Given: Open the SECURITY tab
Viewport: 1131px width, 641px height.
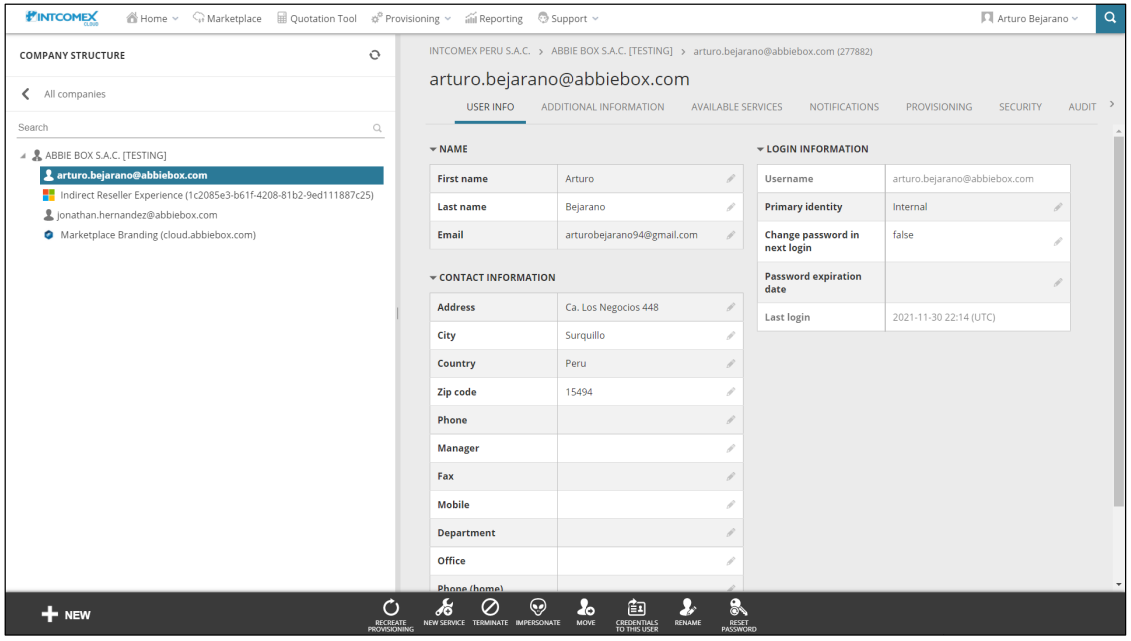Looking at the screenshot, I should tap(1020, 107).
